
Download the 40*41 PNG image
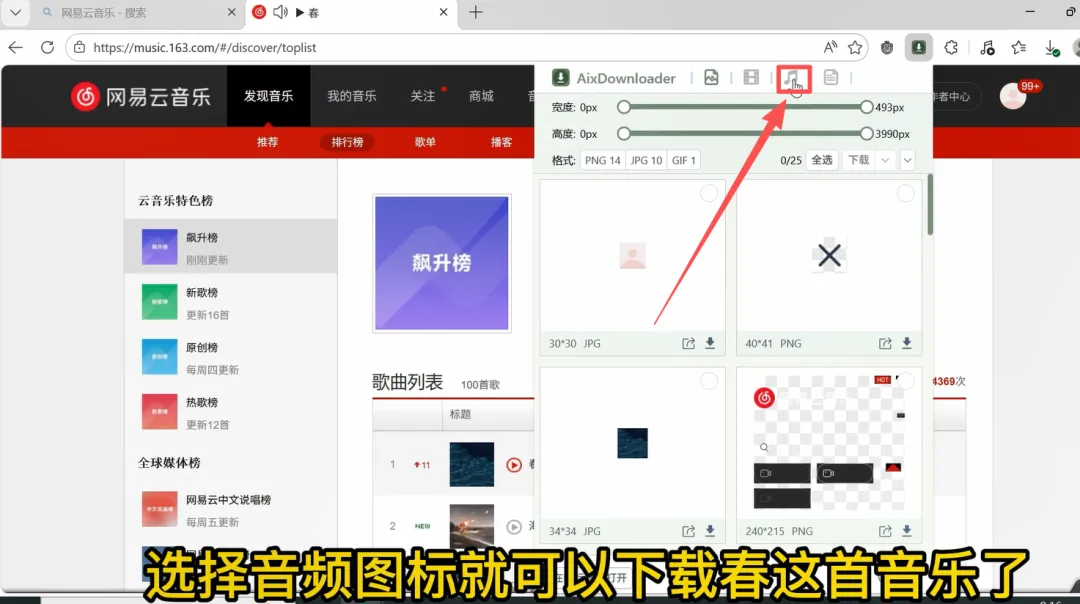pyautogui.click(x=907, y=343)
